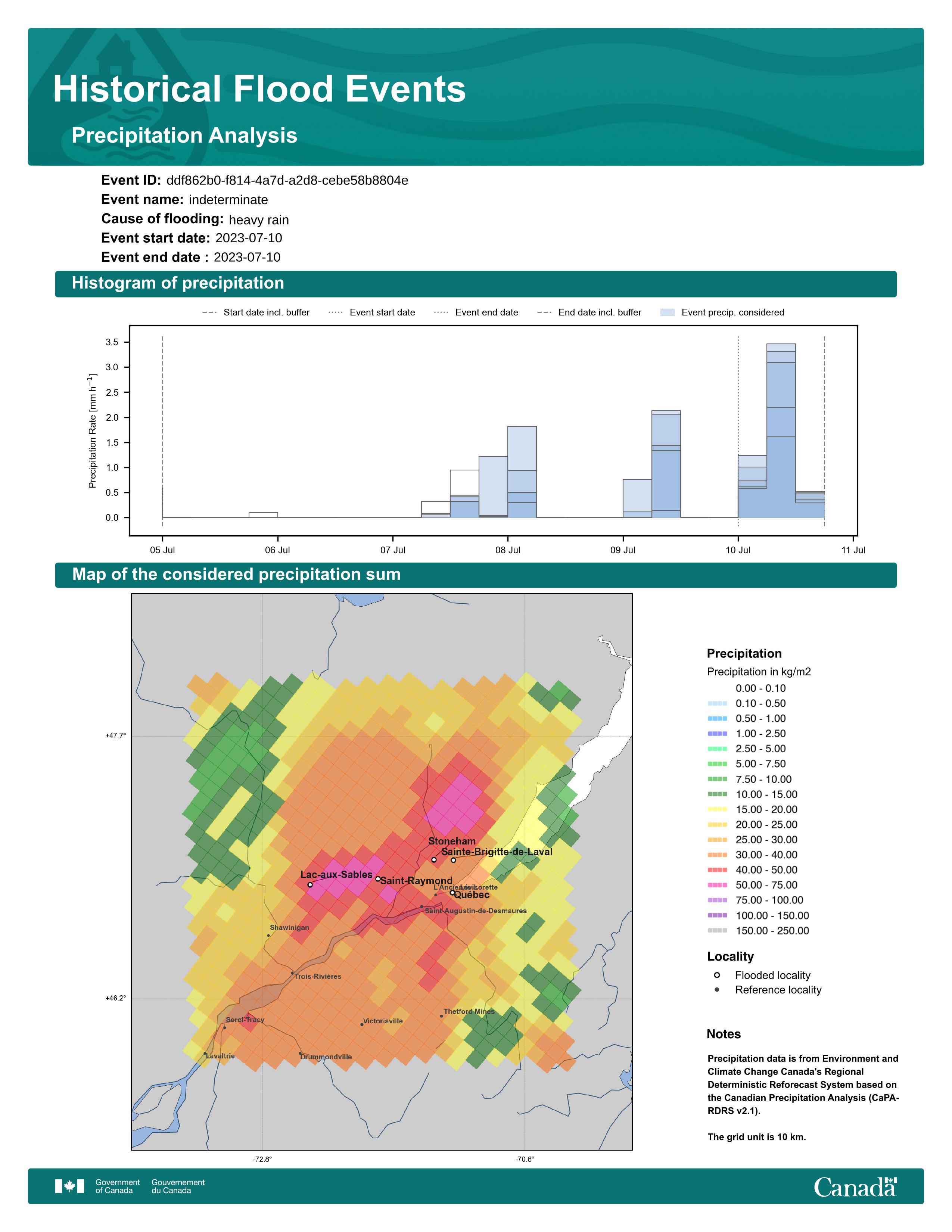Click the Stoneham flooded locality marker

[434, 860]
